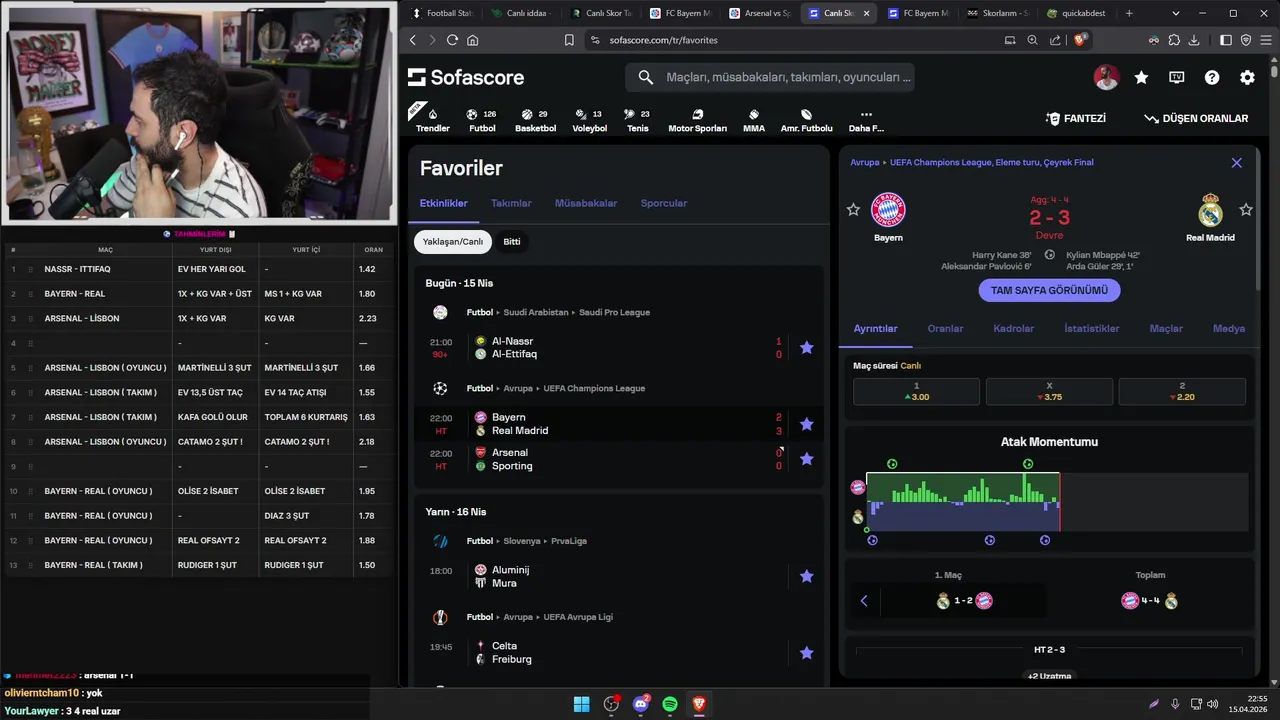Switch to the quickabdest browser tab
The image size is (1280, 720).
pyautogui.click(x=1077, y=13)
